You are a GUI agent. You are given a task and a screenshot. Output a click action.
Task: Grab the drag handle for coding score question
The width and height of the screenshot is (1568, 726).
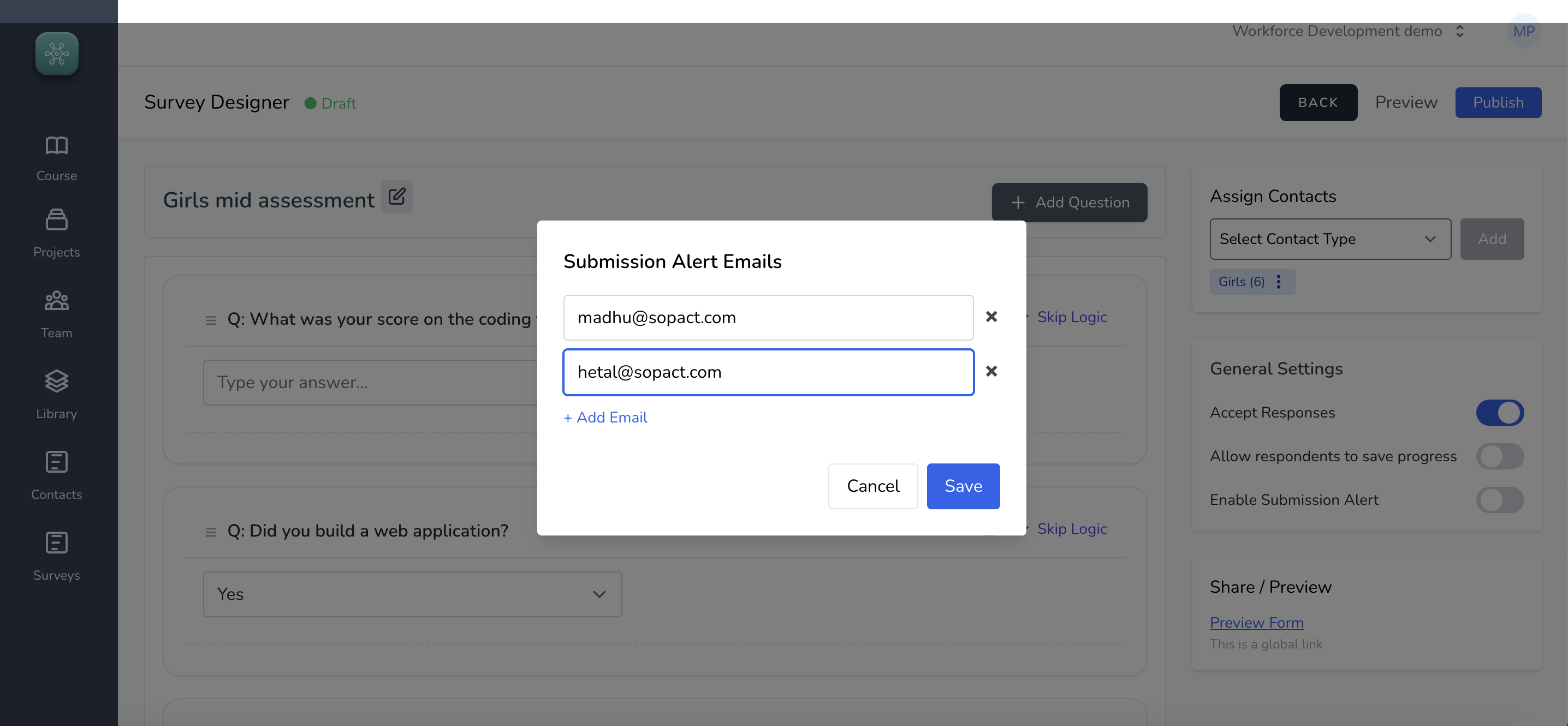(211, 319)
